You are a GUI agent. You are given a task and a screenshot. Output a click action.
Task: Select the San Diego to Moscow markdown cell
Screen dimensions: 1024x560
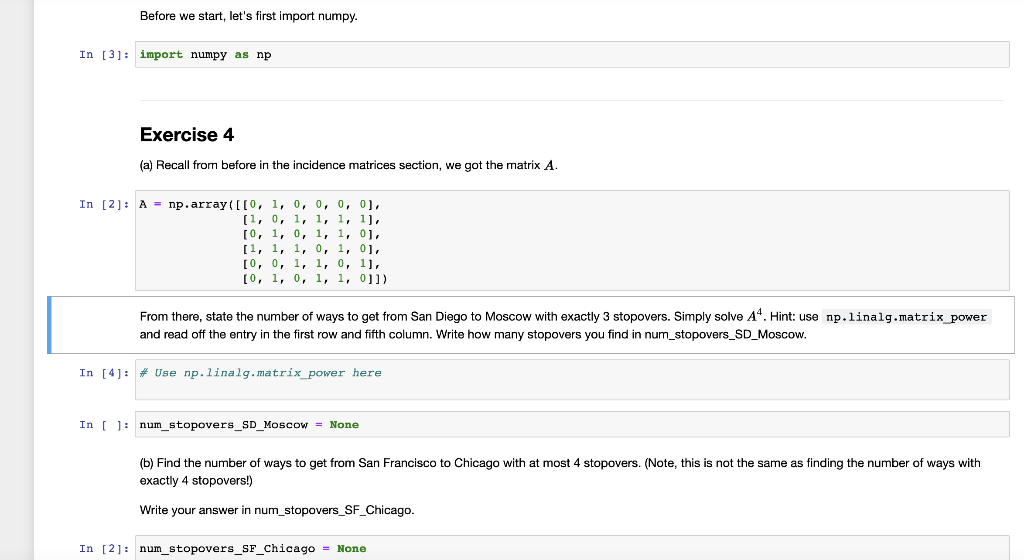pyautogui.click(x=532, y=325)
